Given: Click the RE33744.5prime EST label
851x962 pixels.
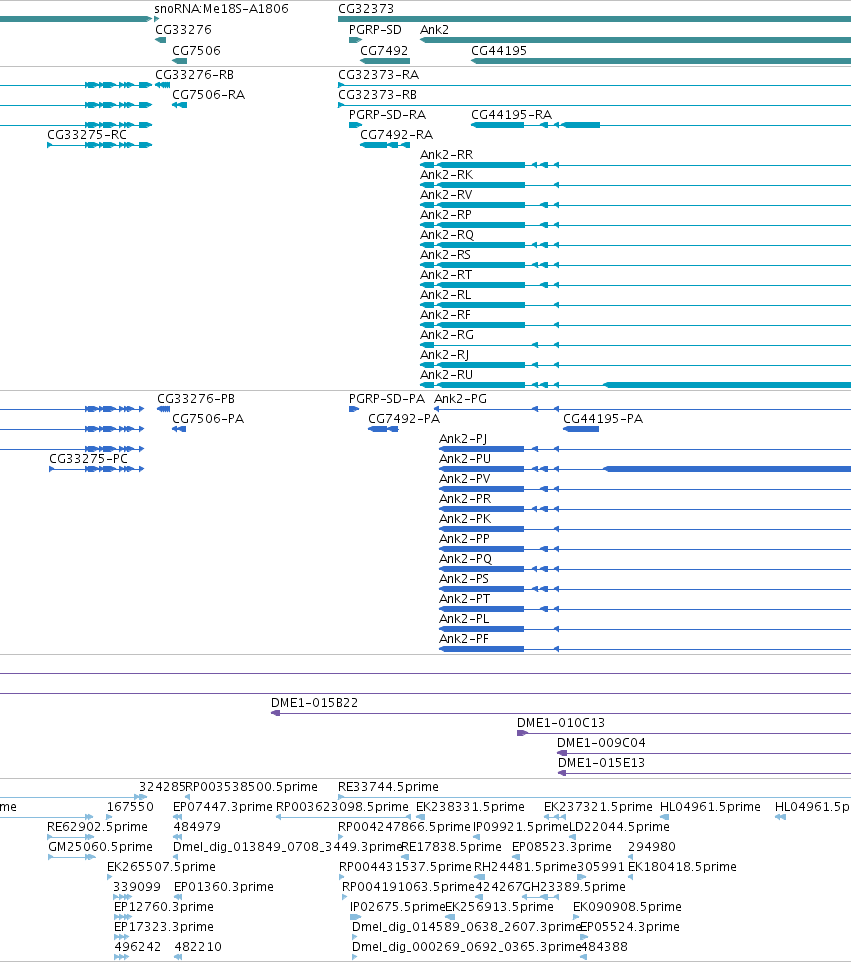Looking at the screenshot, I should click(388, 787).
